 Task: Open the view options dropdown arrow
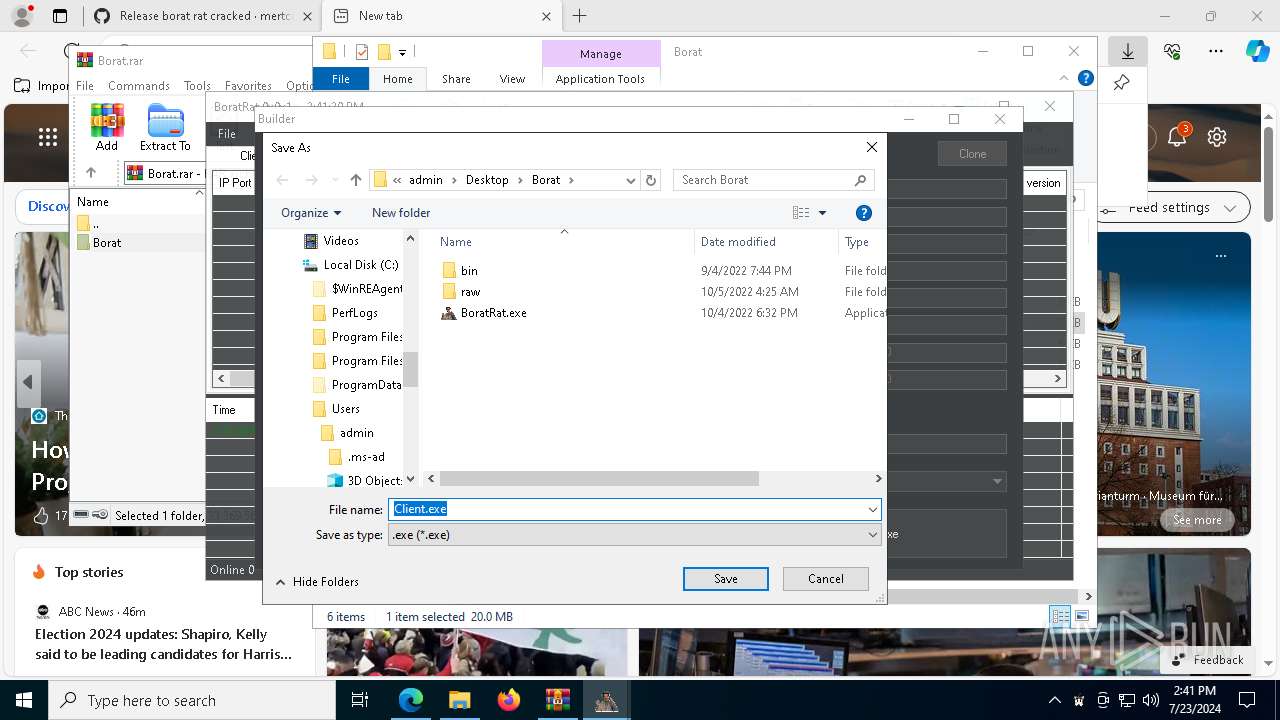[x=822, y=213]
